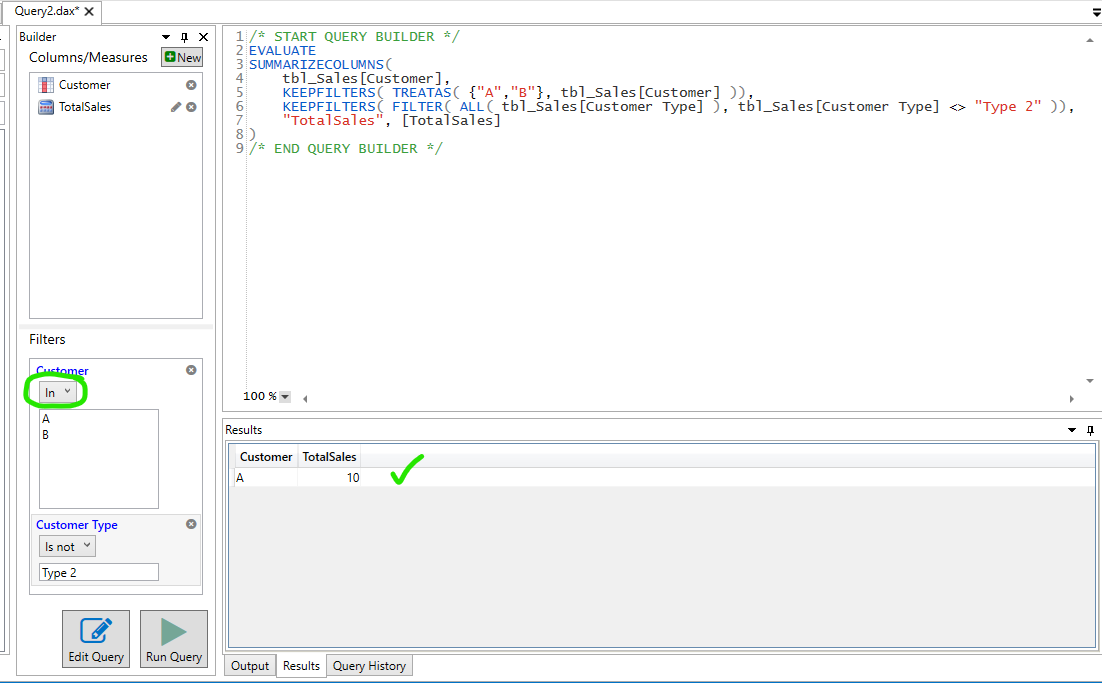Edit the TotalSales measure with the pencil icon
This screenshot has width=1102, height=683.
click(177, 106)
